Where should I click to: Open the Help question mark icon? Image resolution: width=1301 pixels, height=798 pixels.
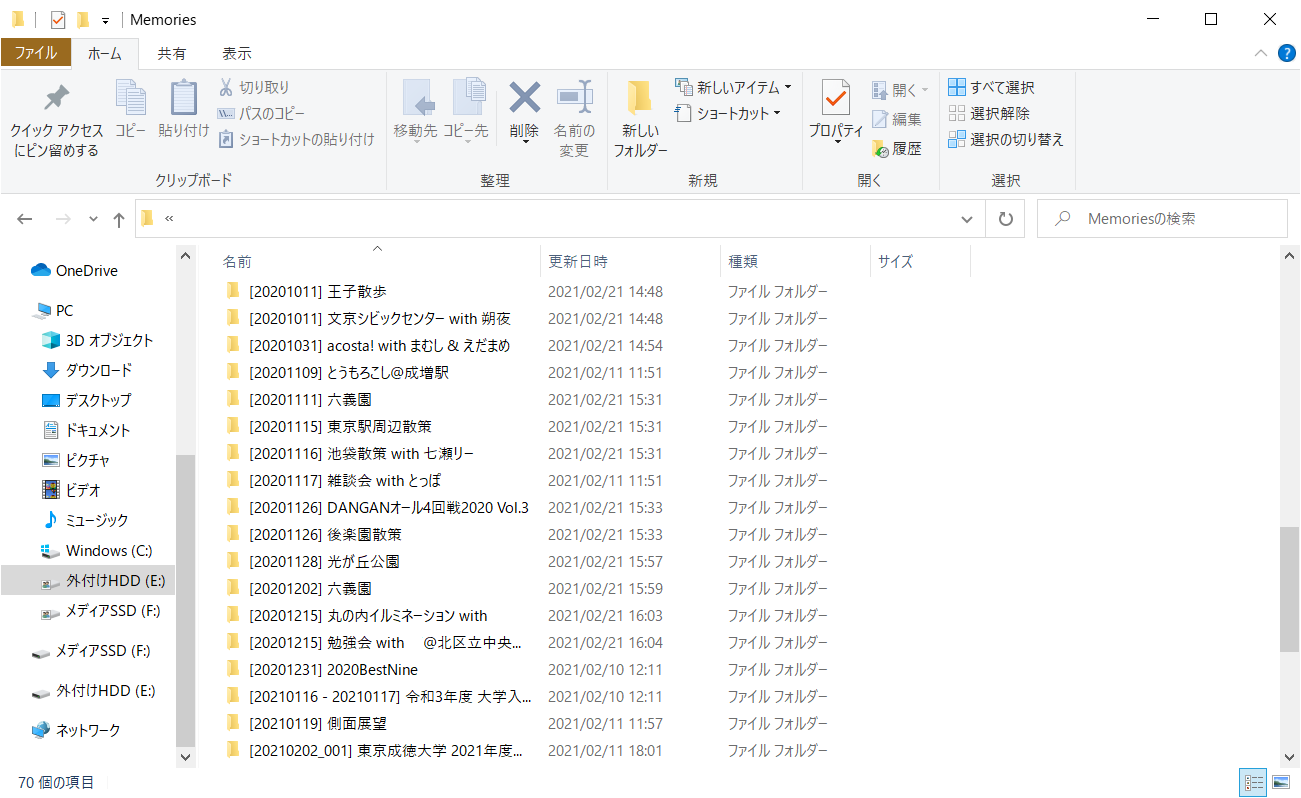tap(1286, 53)
